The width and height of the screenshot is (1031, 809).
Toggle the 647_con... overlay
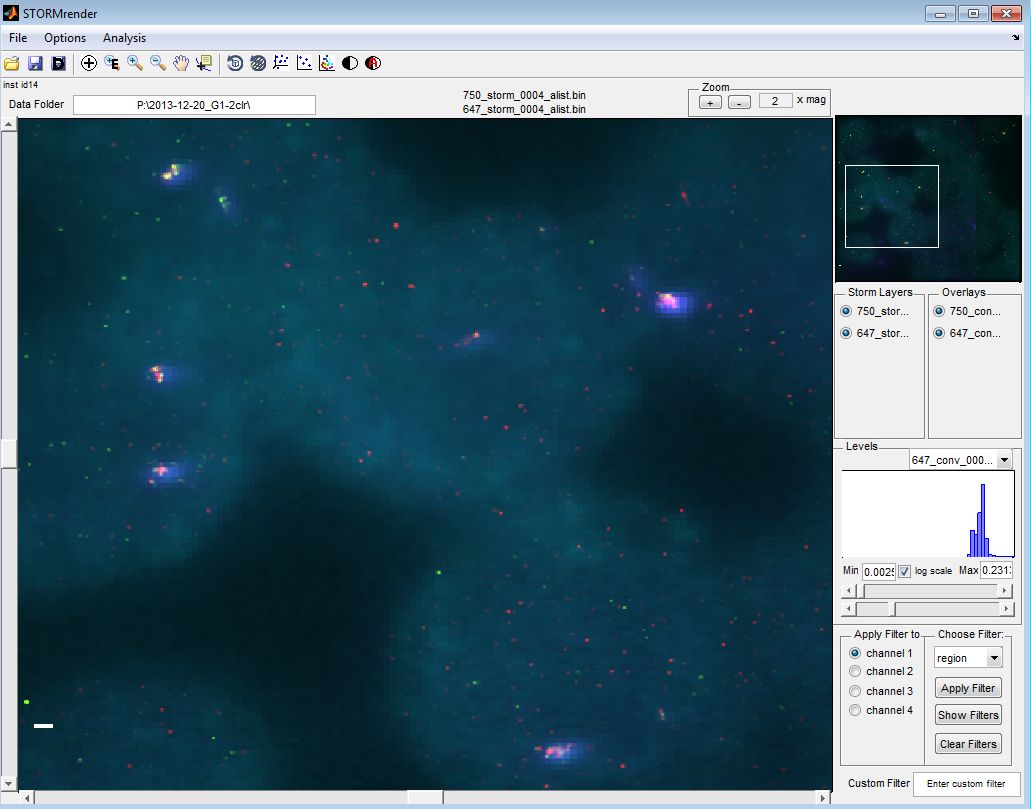coord(939,333)
